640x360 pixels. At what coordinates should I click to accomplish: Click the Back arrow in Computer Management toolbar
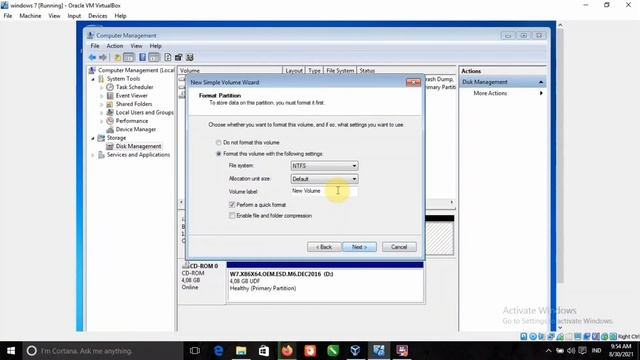coord(92,58)
